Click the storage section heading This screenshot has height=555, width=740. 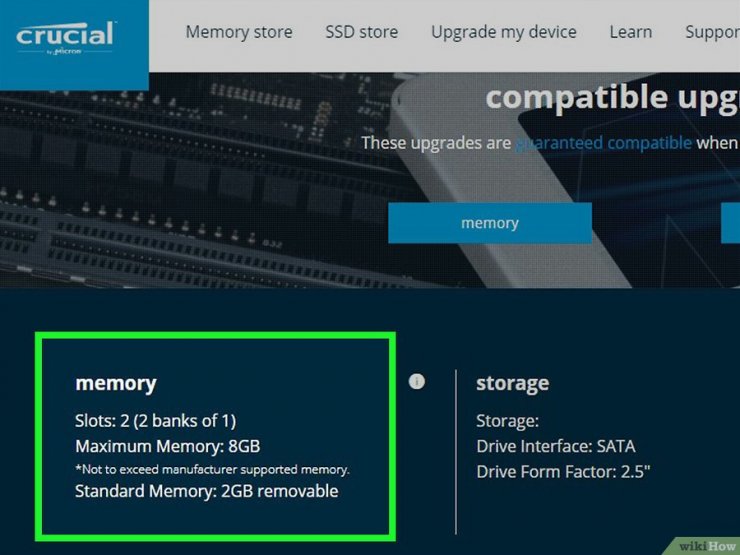(x=513, y=383)
